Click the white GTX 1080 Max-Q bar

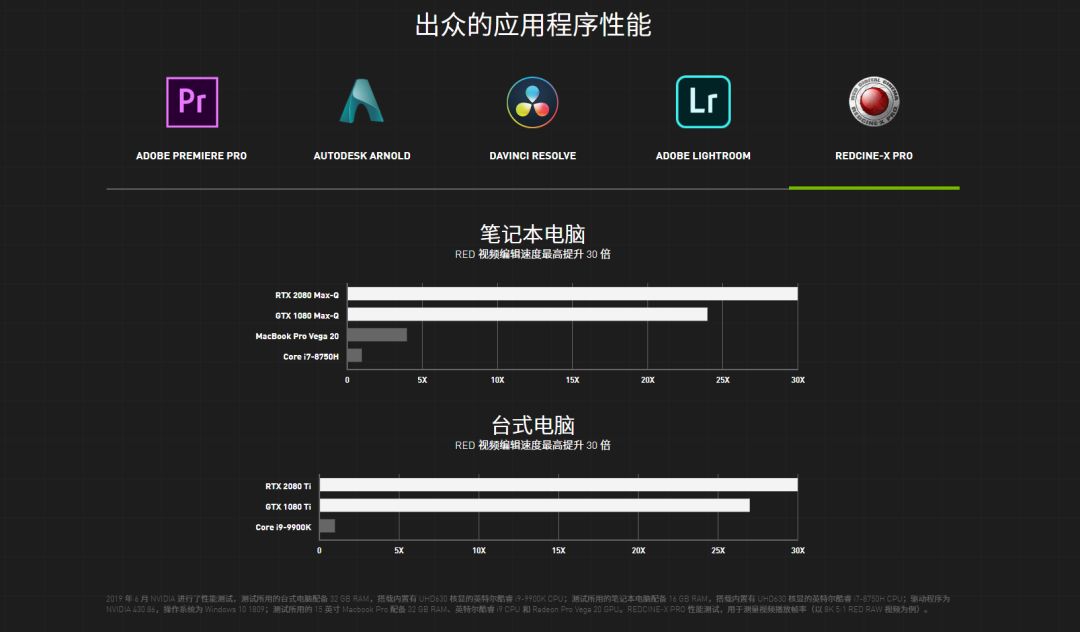(528, 315)
